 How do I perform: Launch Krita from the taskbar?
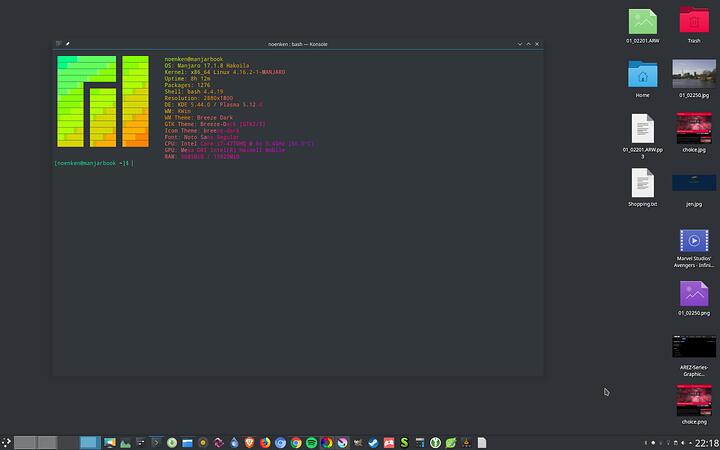[x=342, y=443]
